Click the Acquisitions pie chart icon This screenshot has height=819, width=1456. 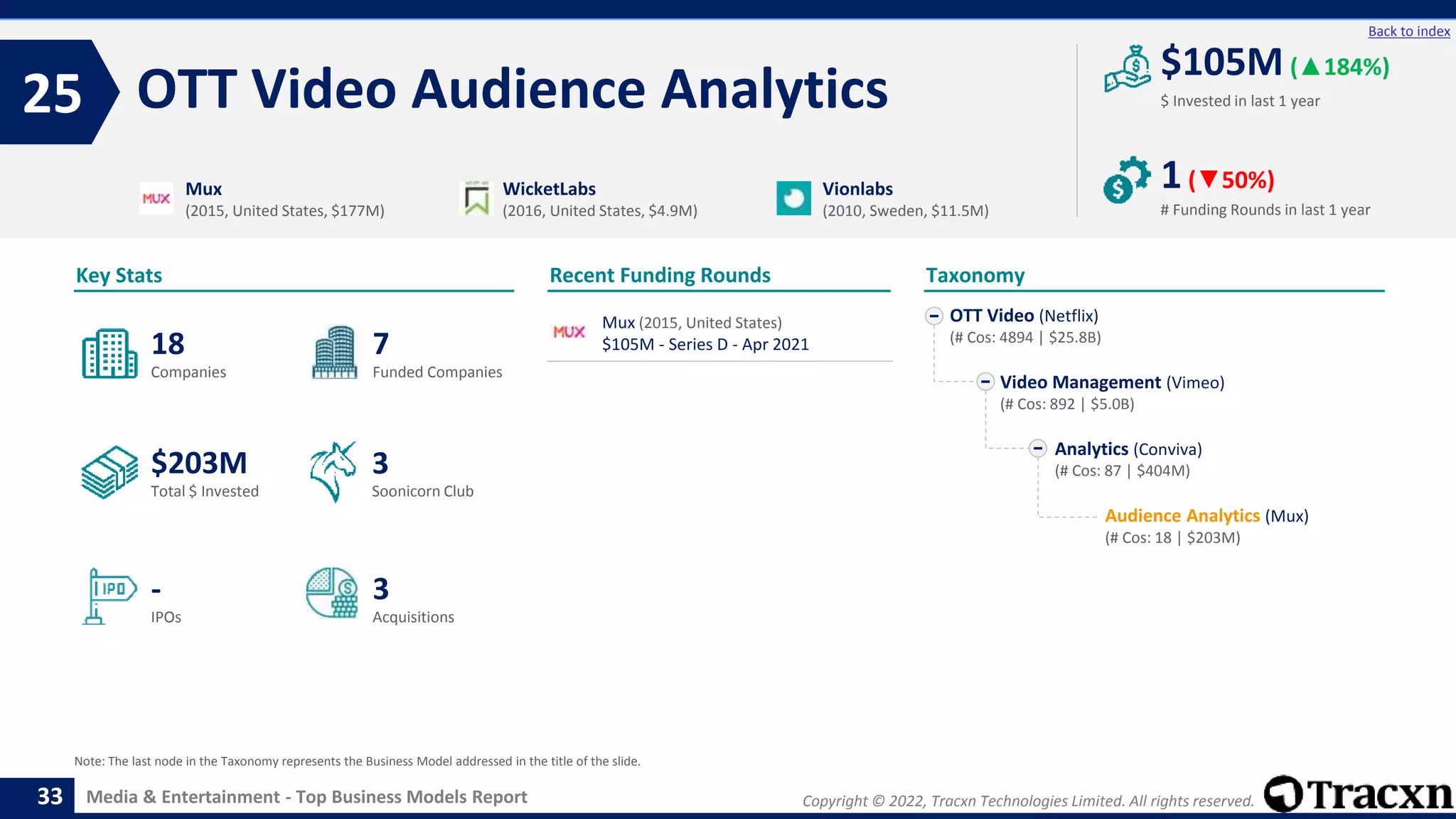point(332,593)
